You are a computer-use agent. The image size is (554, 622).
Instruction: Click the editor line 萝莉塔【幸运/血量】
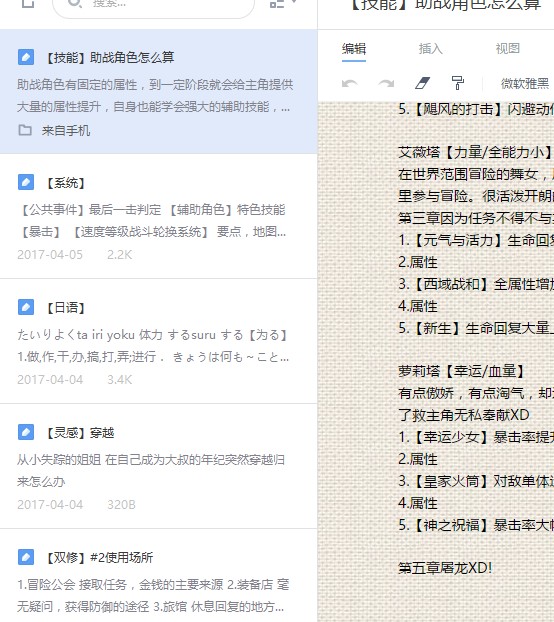point(461,371)
